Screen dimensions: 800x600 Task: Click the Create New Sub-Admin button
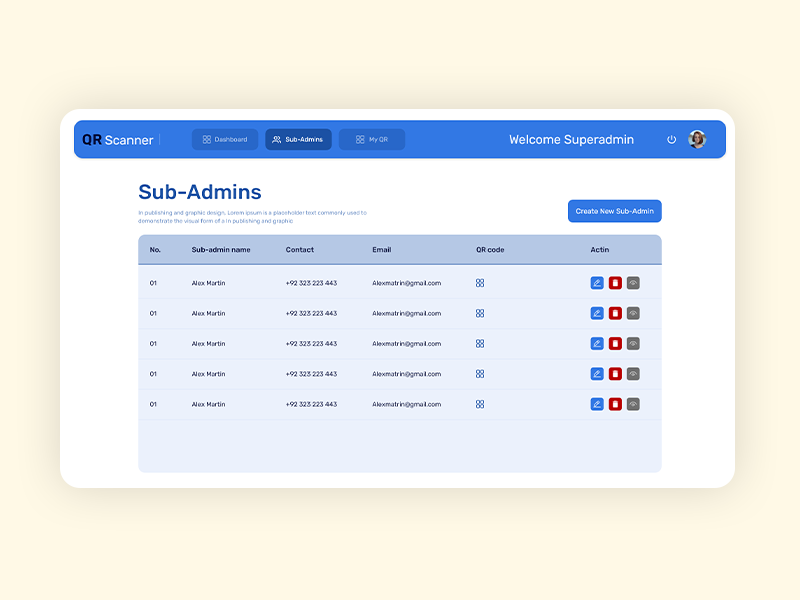point(615,211)
